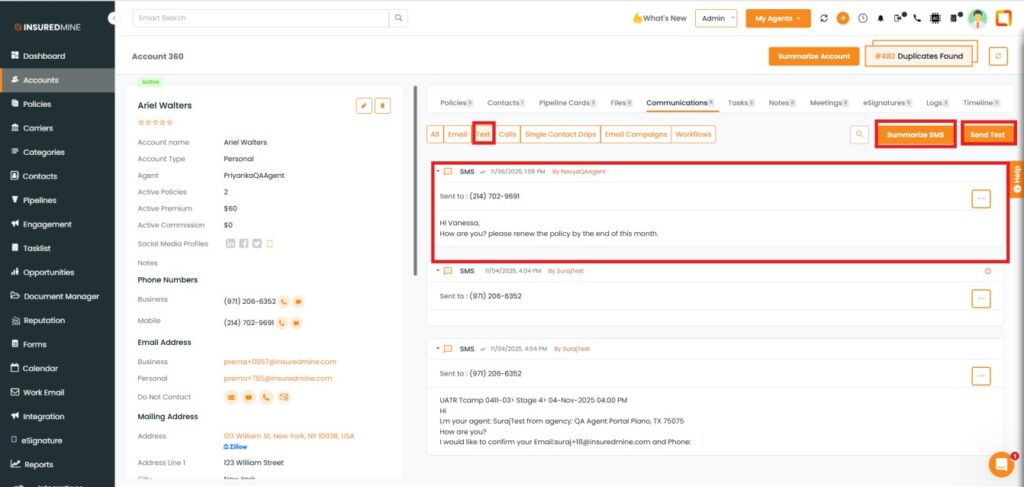The image size is (1024, 487).
Task: Switch to the Pipeline Cards tab
Action: pyautogui.click(x=567, y=102)
